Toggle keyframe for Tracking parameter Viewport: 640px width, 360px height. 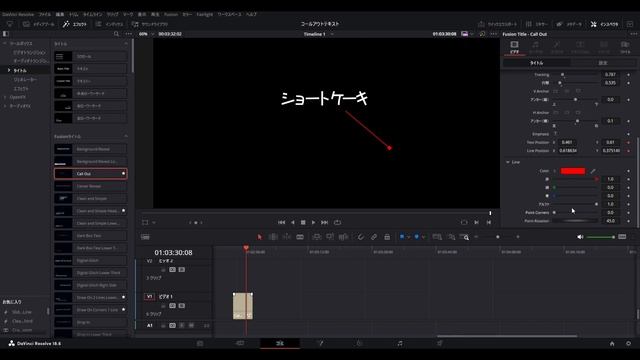click(x=629, y=75)
